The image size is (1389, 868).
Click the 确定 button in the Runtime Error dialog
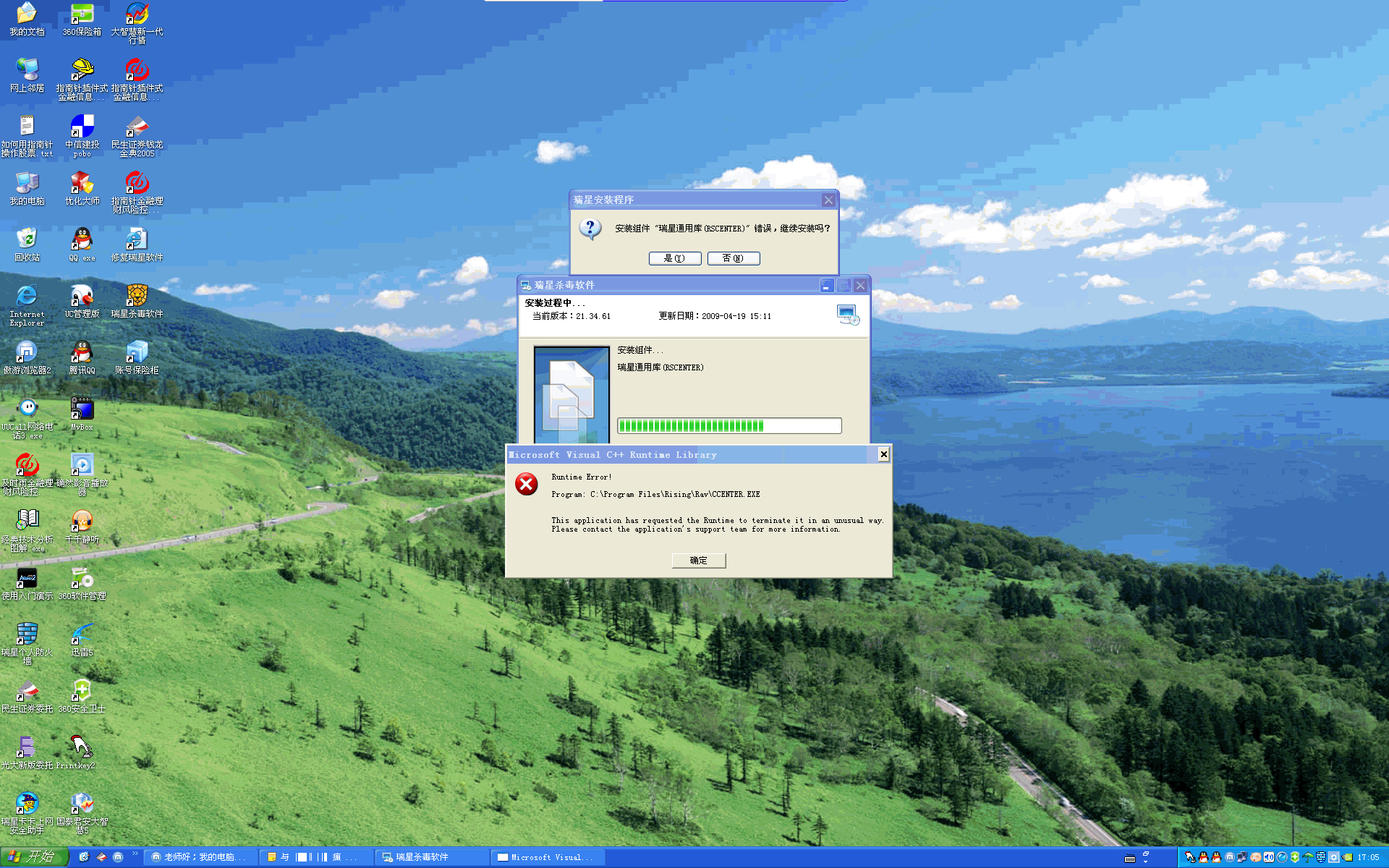(698, 561)
